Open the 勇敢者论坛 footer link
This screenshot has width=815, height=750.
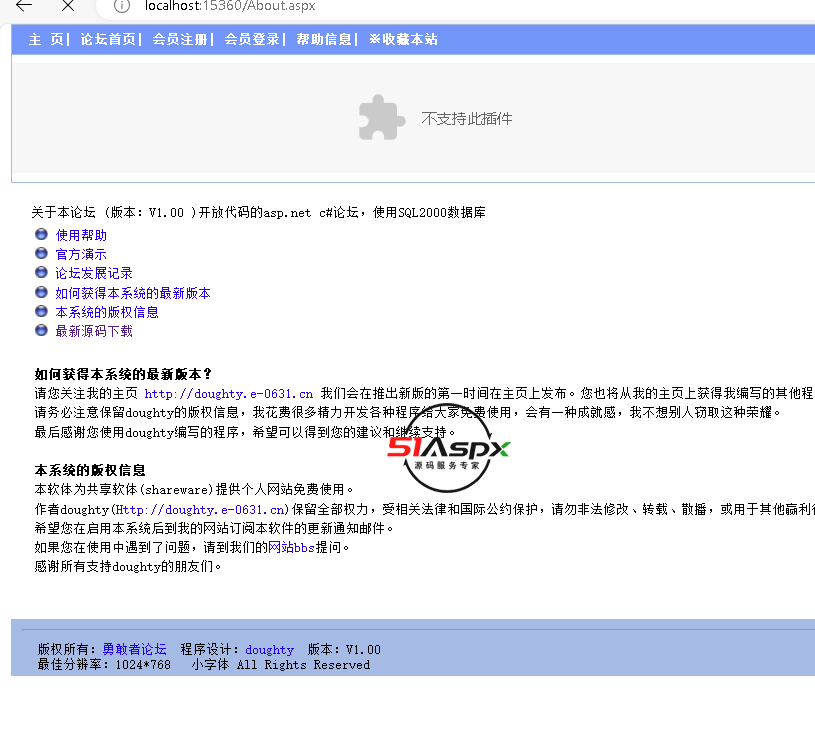[135, 650]
